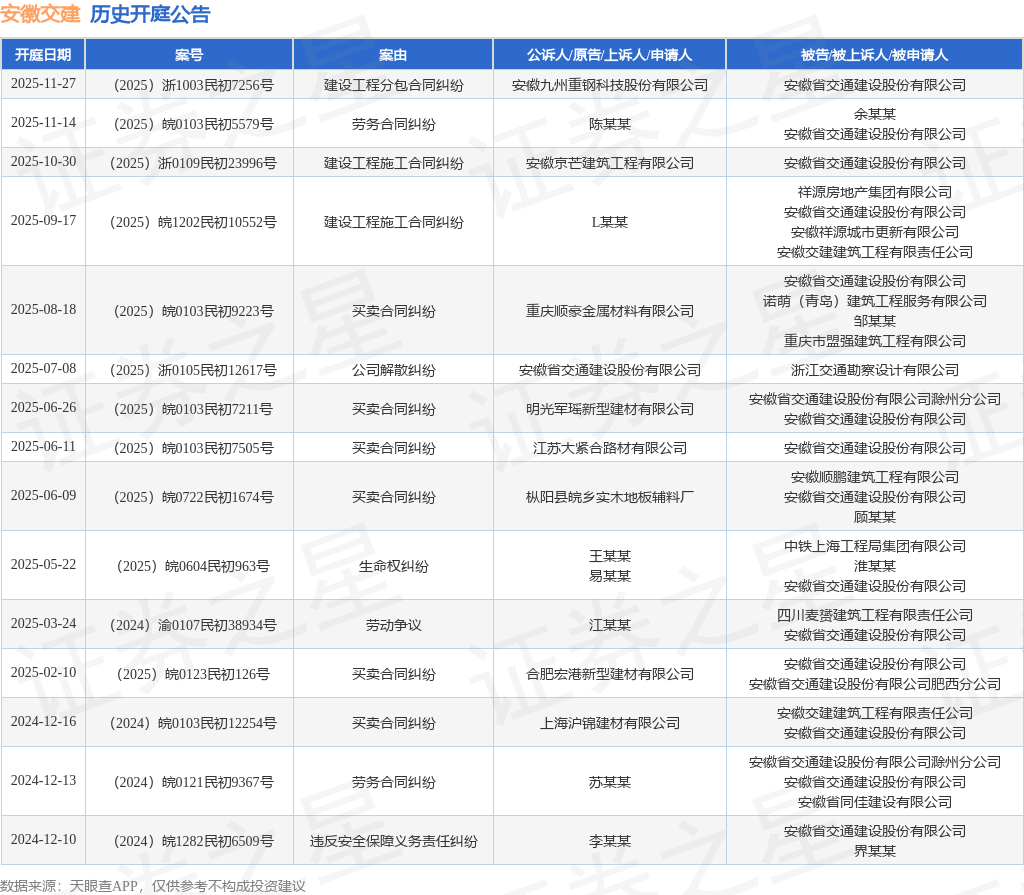Click cause 违反安全保障义务责任纠纷
The width and height of the screenshot is (1024, 895).
click(393, 841)
